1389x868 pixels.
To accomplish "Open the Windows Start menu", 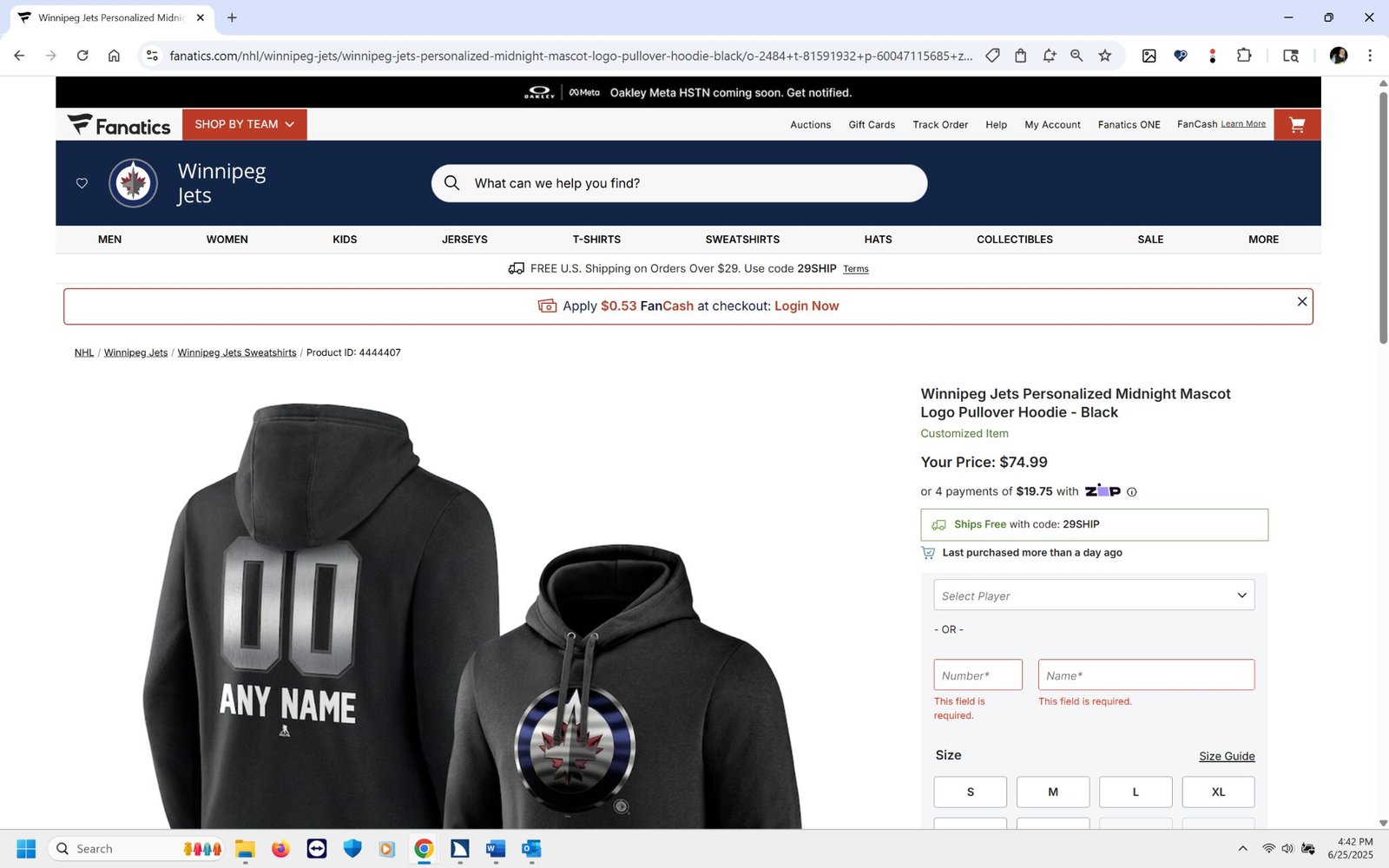I will (x=26, y=849).
